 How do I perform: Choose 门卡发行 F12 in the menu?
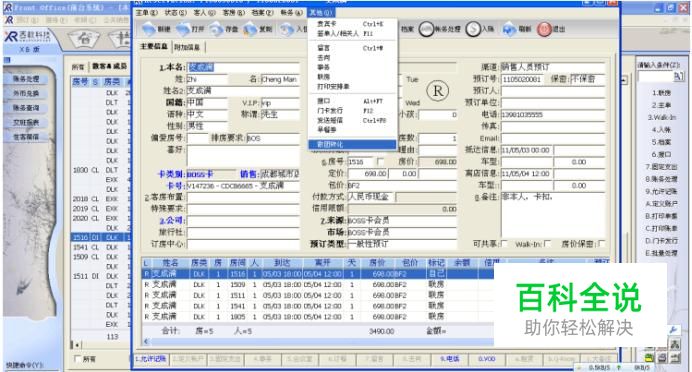[352, 111]
